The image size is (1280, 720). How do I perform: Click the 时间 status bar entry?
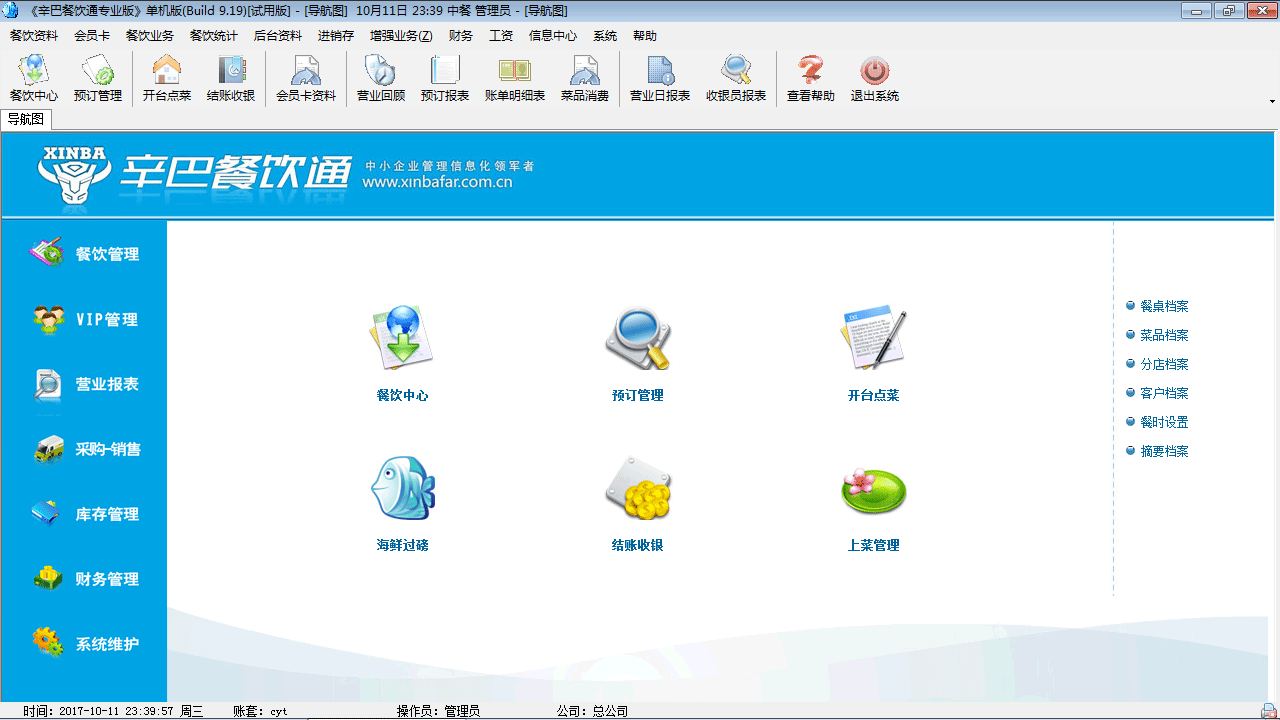[113, 711]
